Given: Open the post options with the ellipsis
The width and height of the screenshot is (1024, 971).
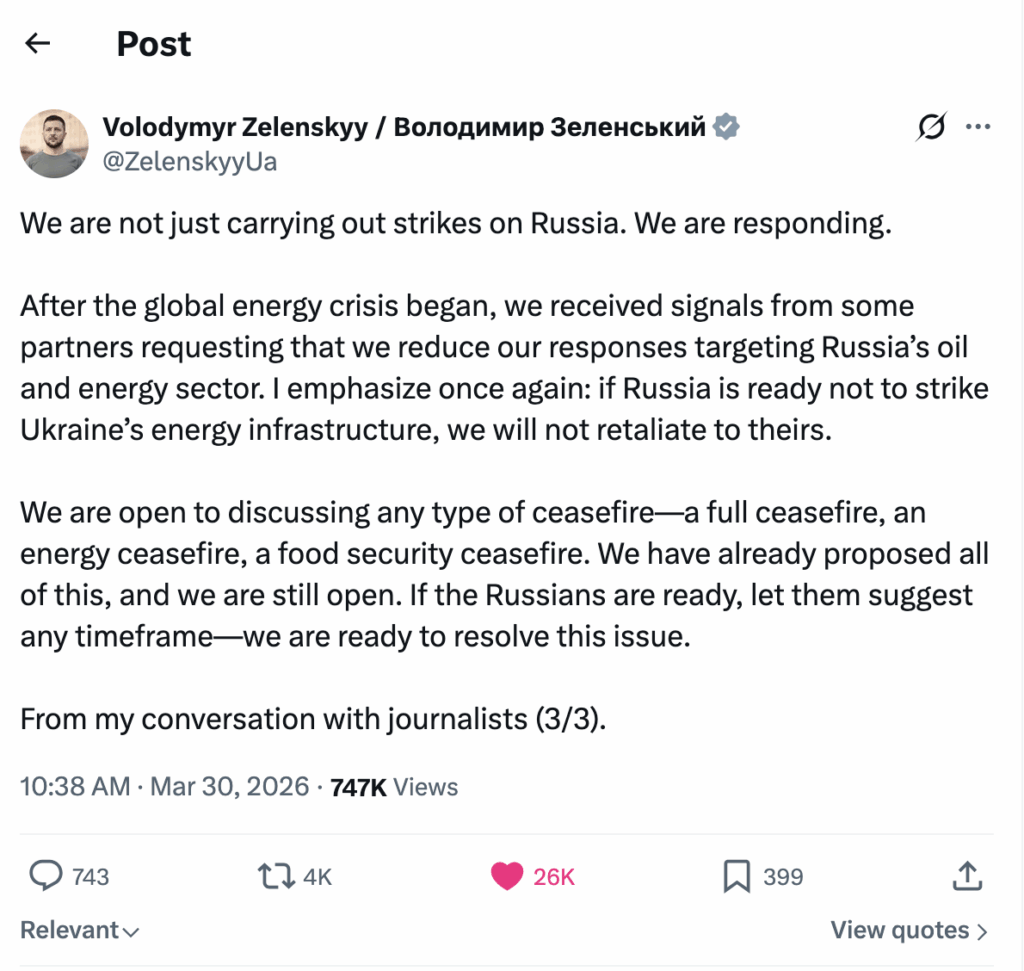Looking at the screenshot, I should point(978,126).
